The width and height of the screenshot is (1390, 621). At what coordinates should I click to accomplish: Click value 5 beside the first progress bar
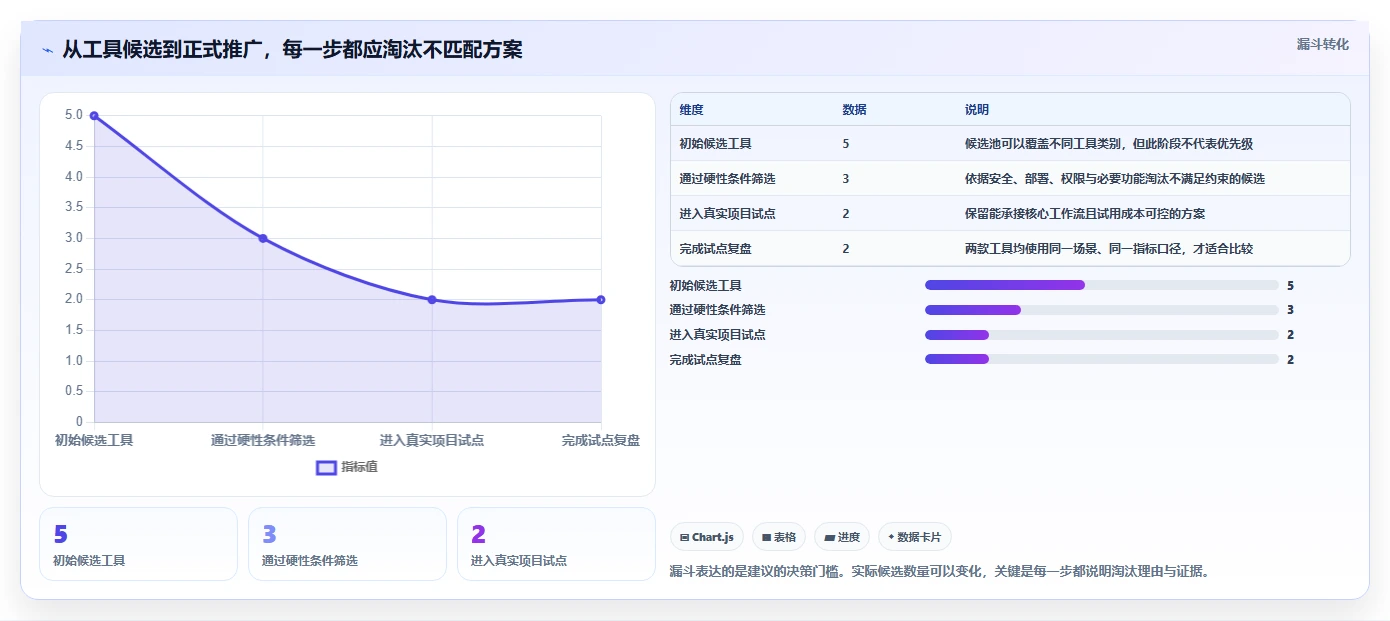pos(1290,286)
